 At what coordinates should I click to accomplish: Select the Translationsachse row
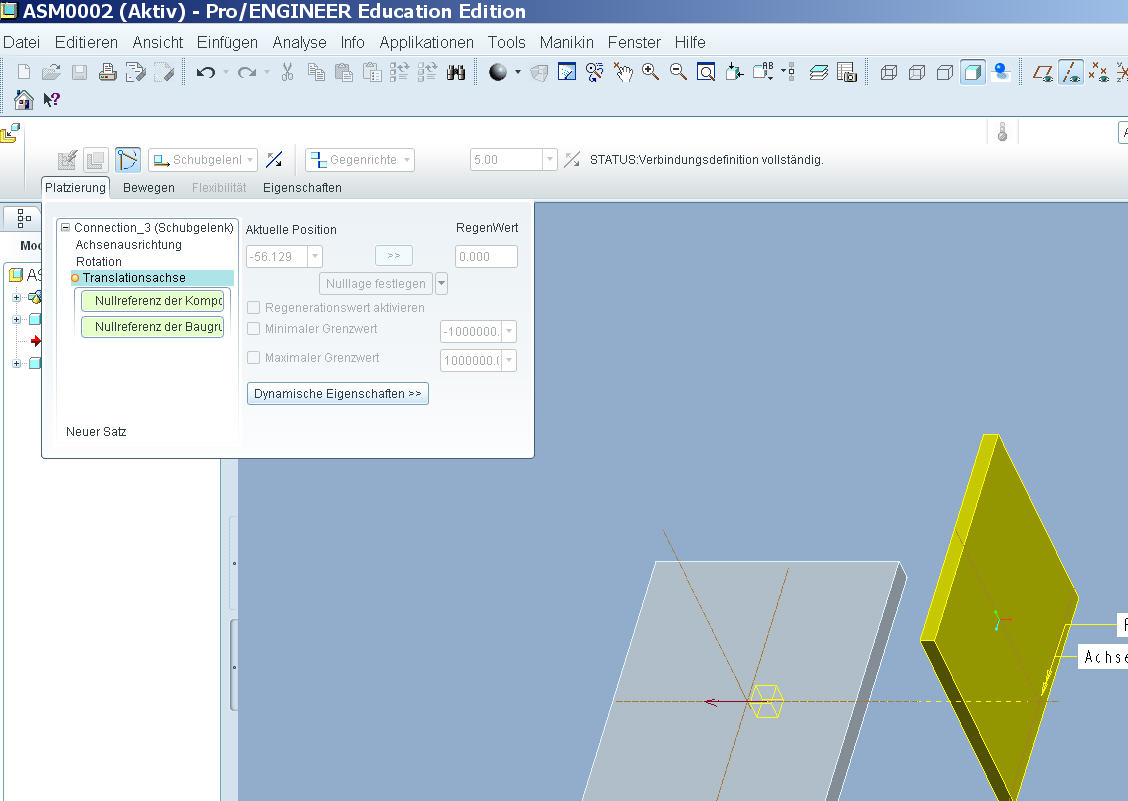tap(153, 278)
